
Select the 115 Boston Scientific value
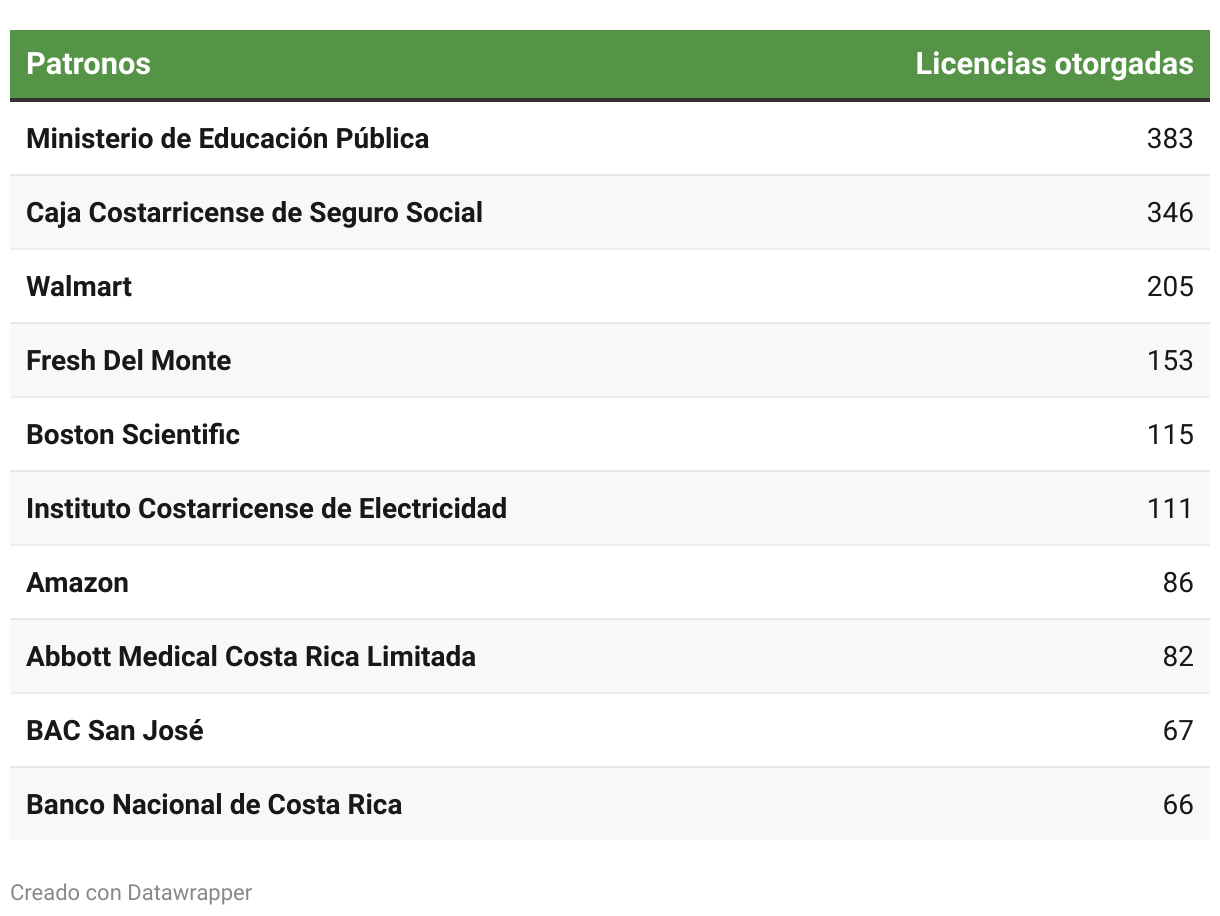(x=1170, y=435)
